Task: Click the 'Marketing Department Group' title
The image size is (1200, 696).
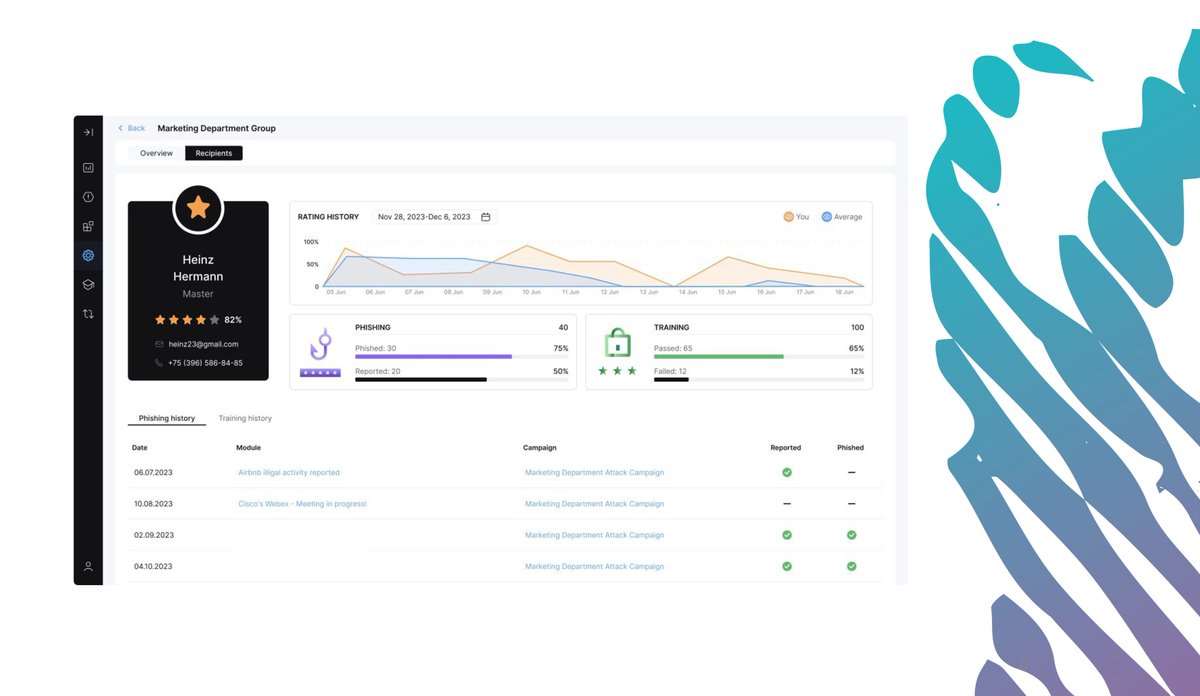Action: (217, 128)
